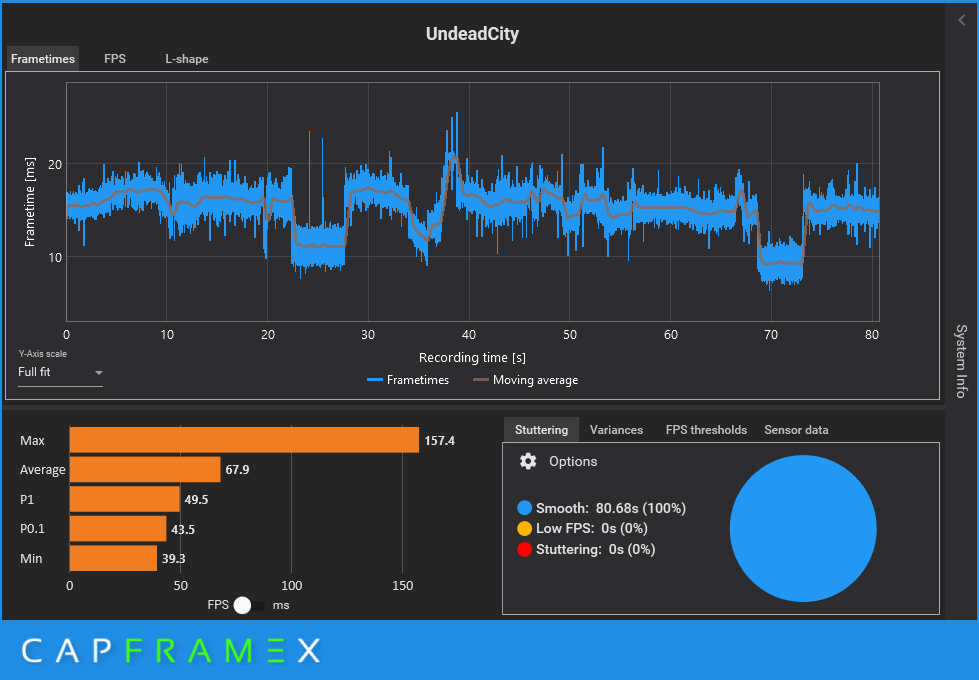979x680 pixels.
Task: Collapse the side panel with chevron arrow
Action: click(x=962, y=21)
